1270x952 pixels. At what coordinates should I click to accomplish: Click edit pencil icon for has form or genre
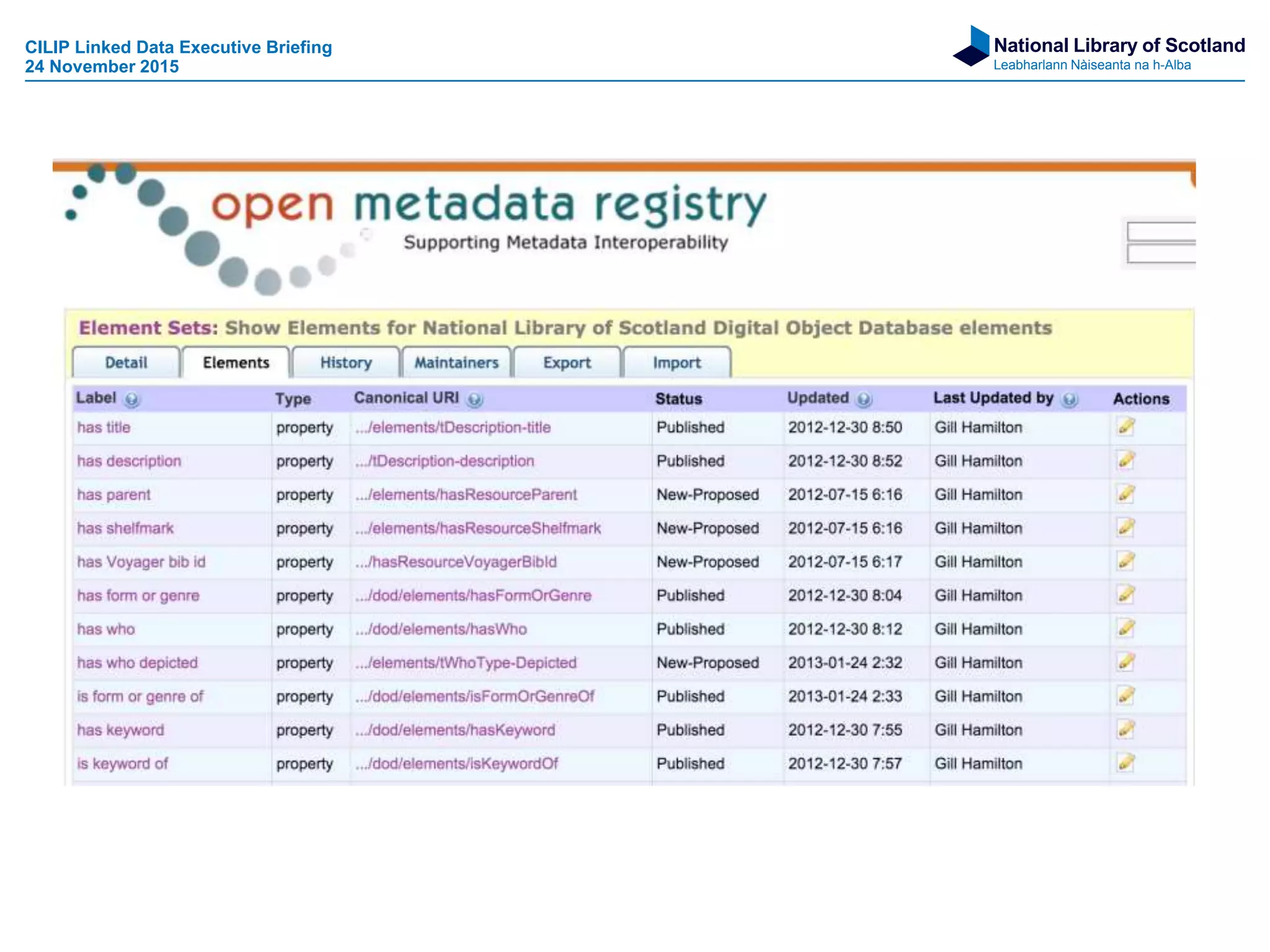tap(1126, 594)
